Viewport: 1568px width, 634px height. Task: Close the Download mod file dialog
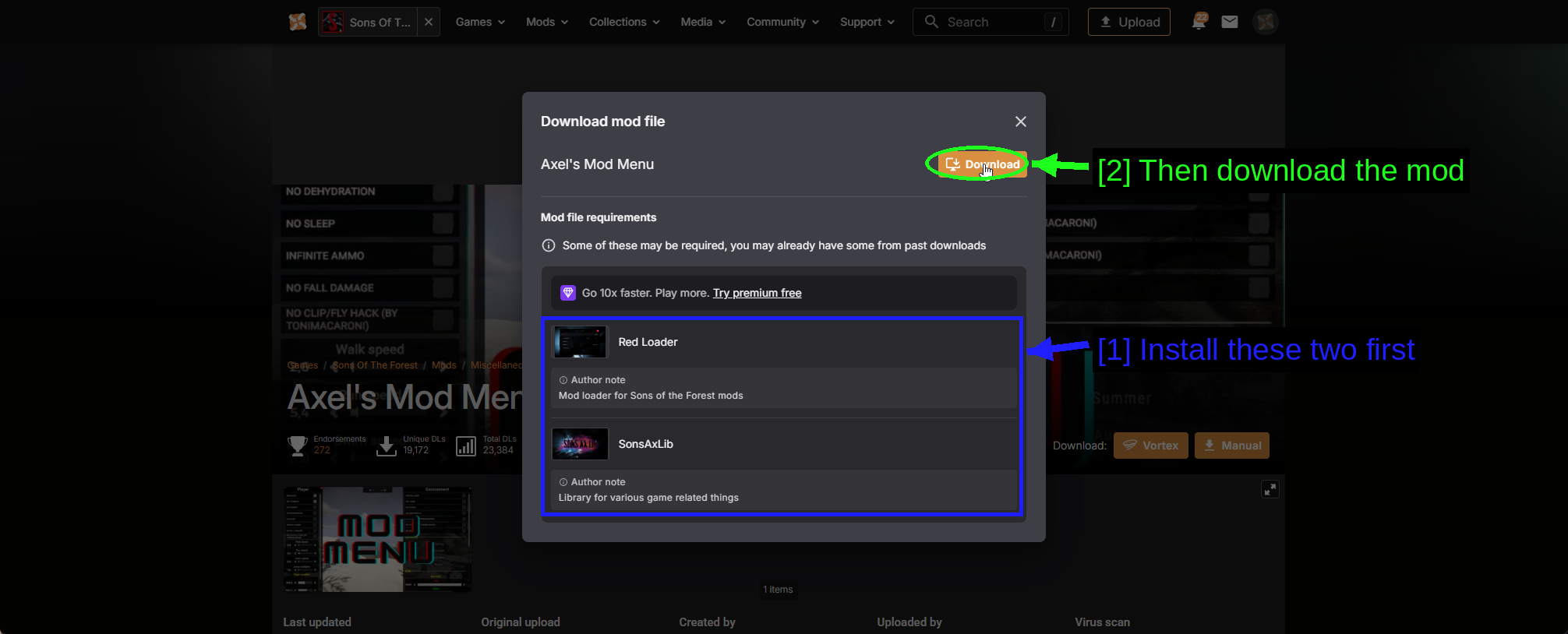[x=1021, y=122]
